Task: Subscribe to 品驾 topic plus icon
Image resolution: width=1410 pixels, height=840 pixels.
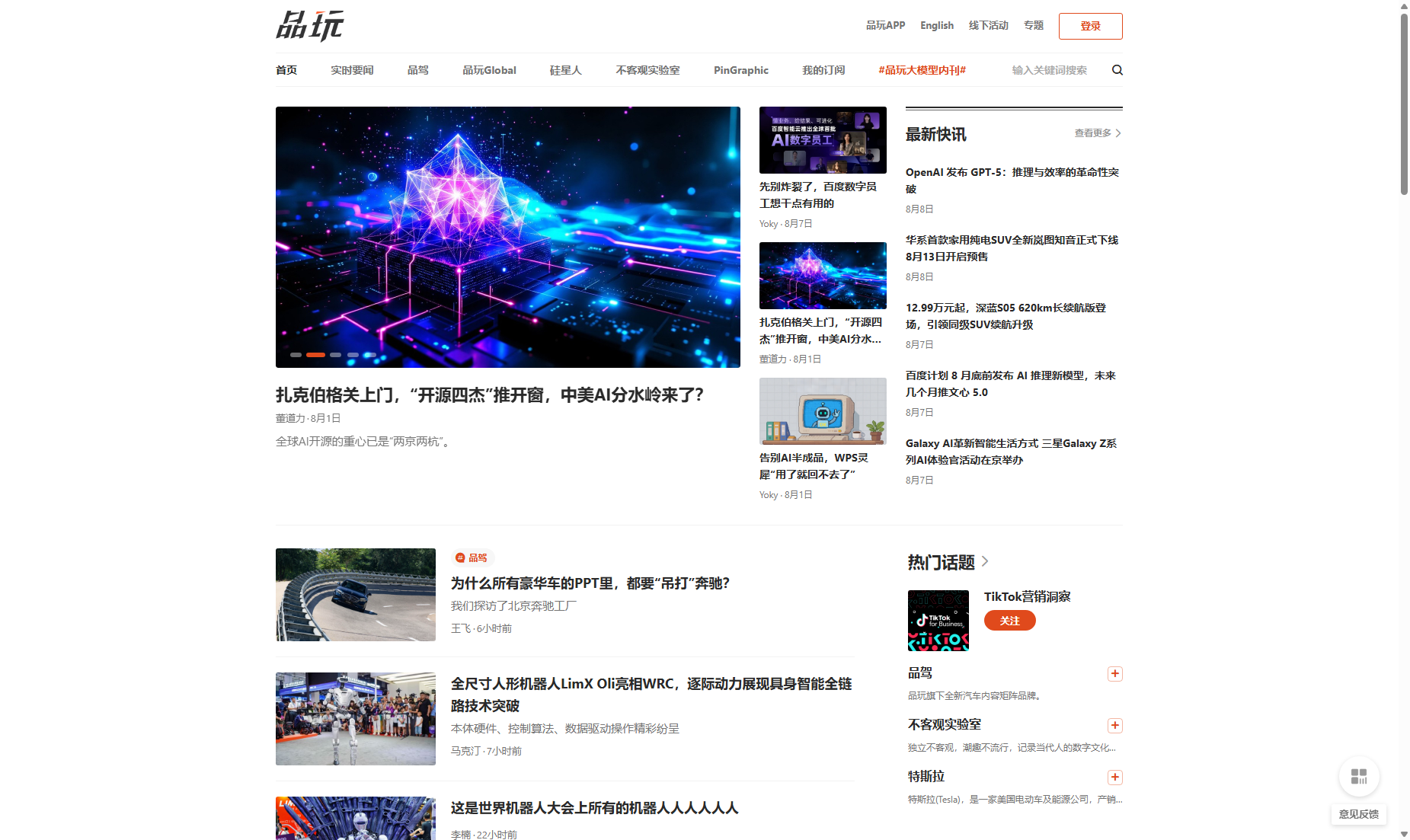Action: point(1115,674)
